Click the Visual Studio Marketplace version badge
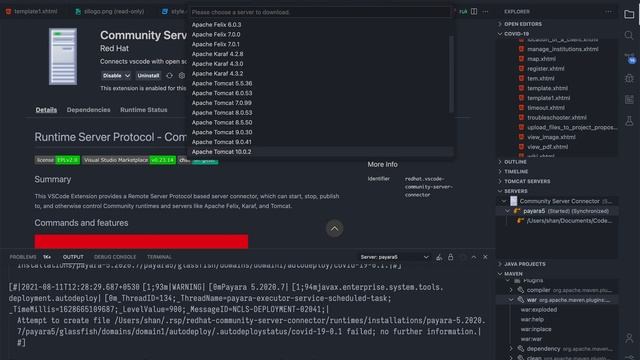The width and height of the screenshot is (640, 360). click(129, 160)
